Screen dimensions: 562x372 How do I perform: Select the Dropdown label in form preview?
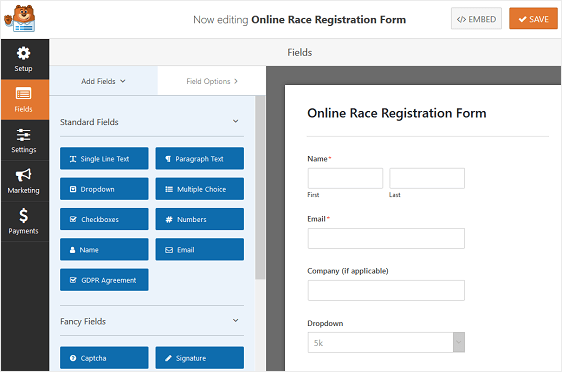click(x=325, y=323)
